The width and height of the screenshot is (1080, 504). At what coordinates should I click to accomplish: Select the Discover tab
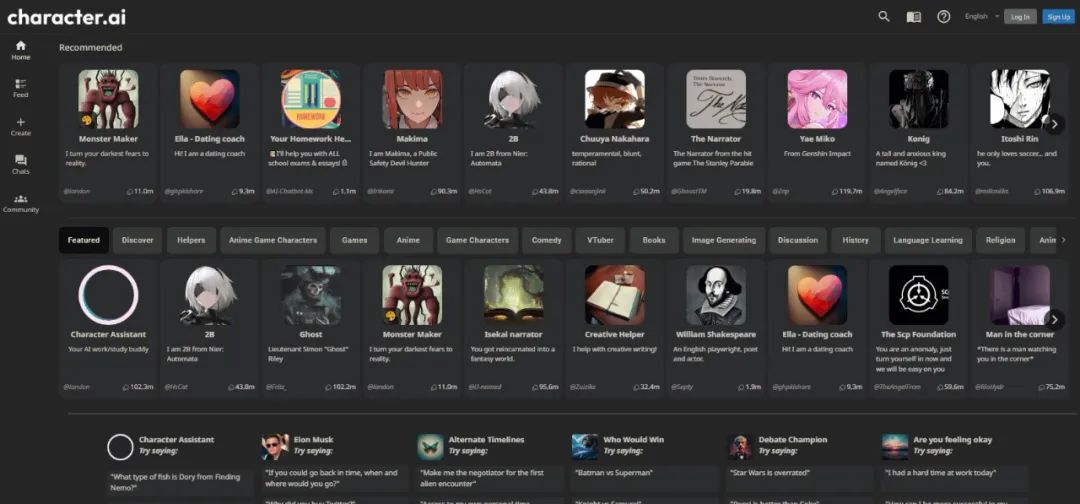pyautogui.click(x=137, y=240)
